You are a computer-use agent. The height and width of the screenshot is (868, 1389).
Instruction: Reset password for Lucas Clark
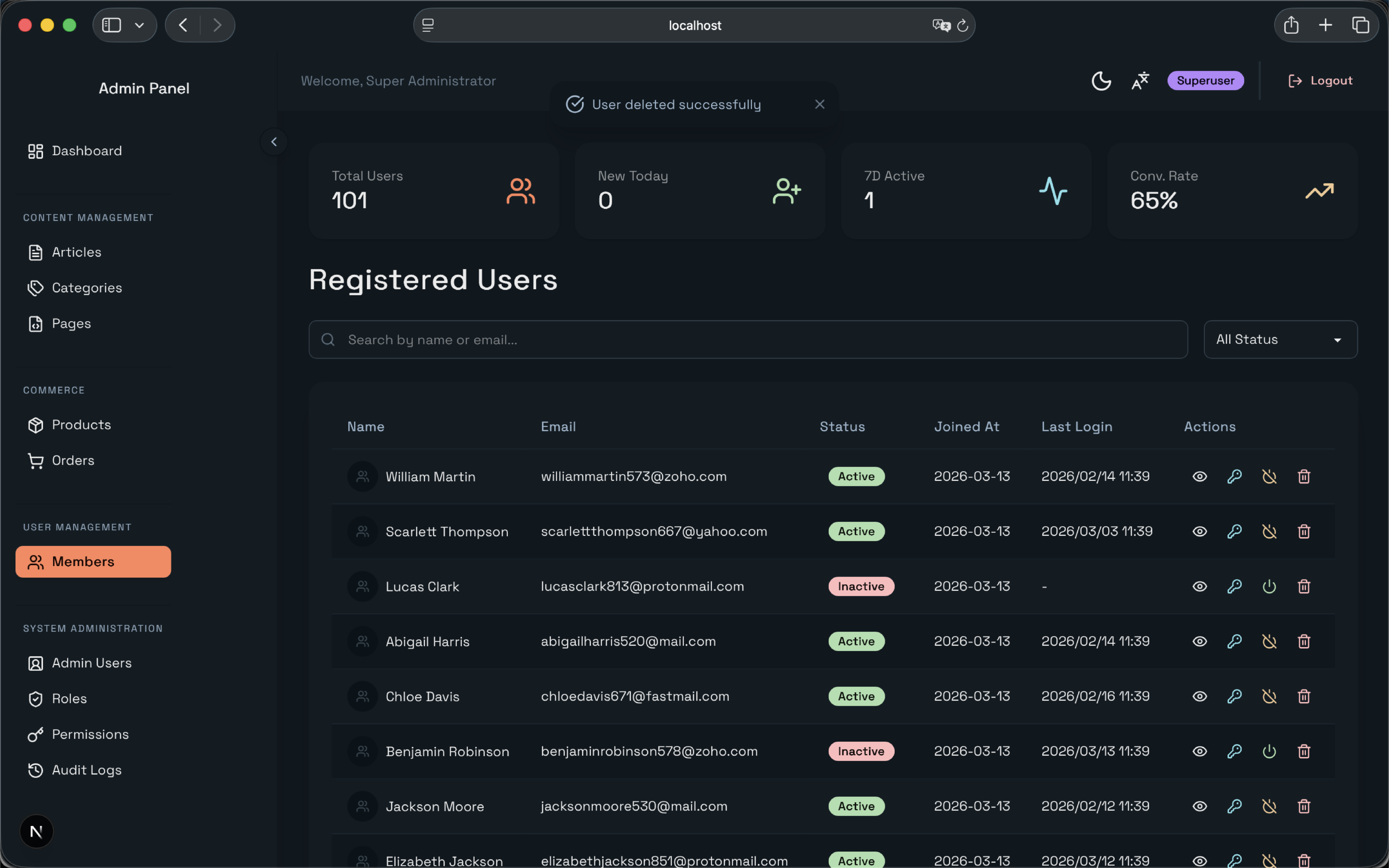[1235, 587]
